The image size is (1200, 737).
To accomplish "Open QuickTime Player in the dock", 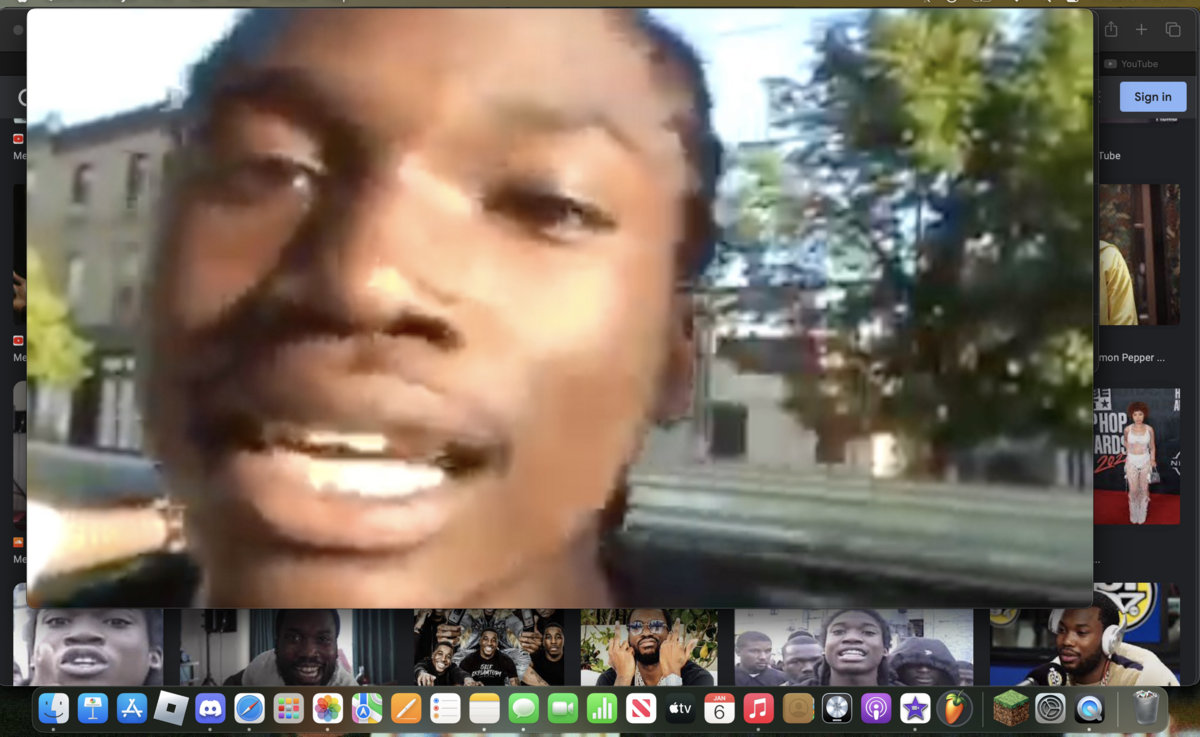I will 1089,708.
